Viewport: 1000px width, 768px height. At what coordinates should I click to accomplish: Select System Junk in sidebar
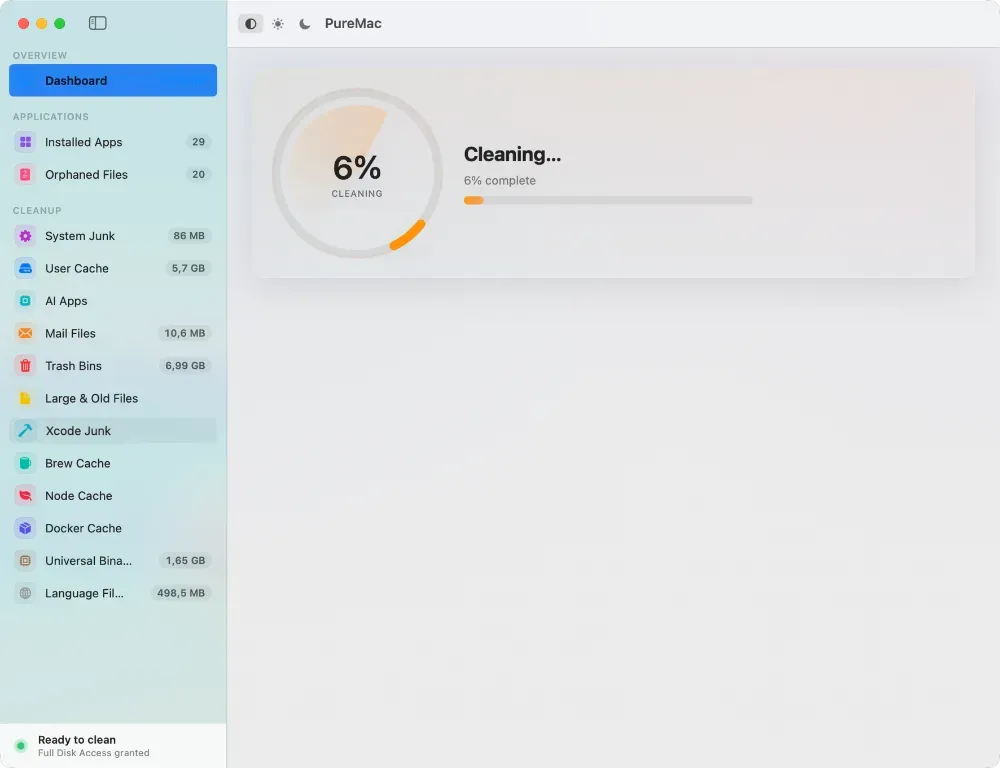(113, 236)
